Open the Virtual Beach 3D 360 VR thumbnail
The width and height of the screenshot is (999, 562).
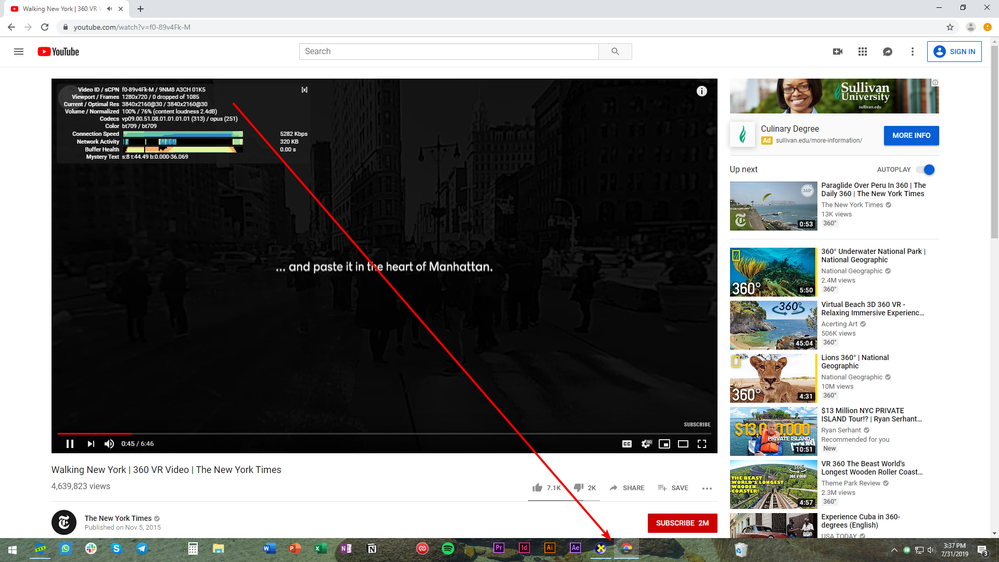tap(773, 325)
